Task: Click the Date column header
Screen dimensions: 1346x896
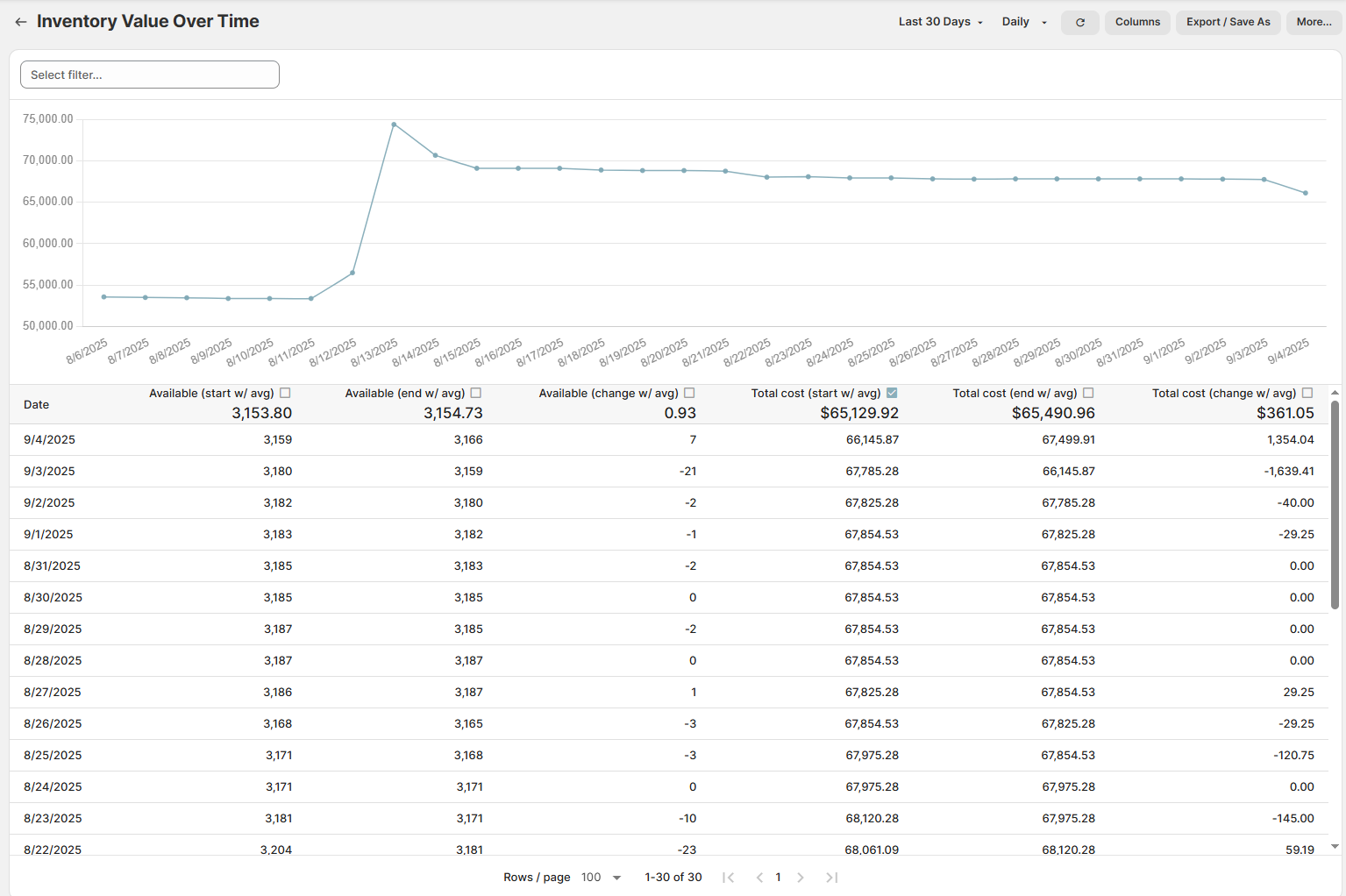Action: [37, 405]
